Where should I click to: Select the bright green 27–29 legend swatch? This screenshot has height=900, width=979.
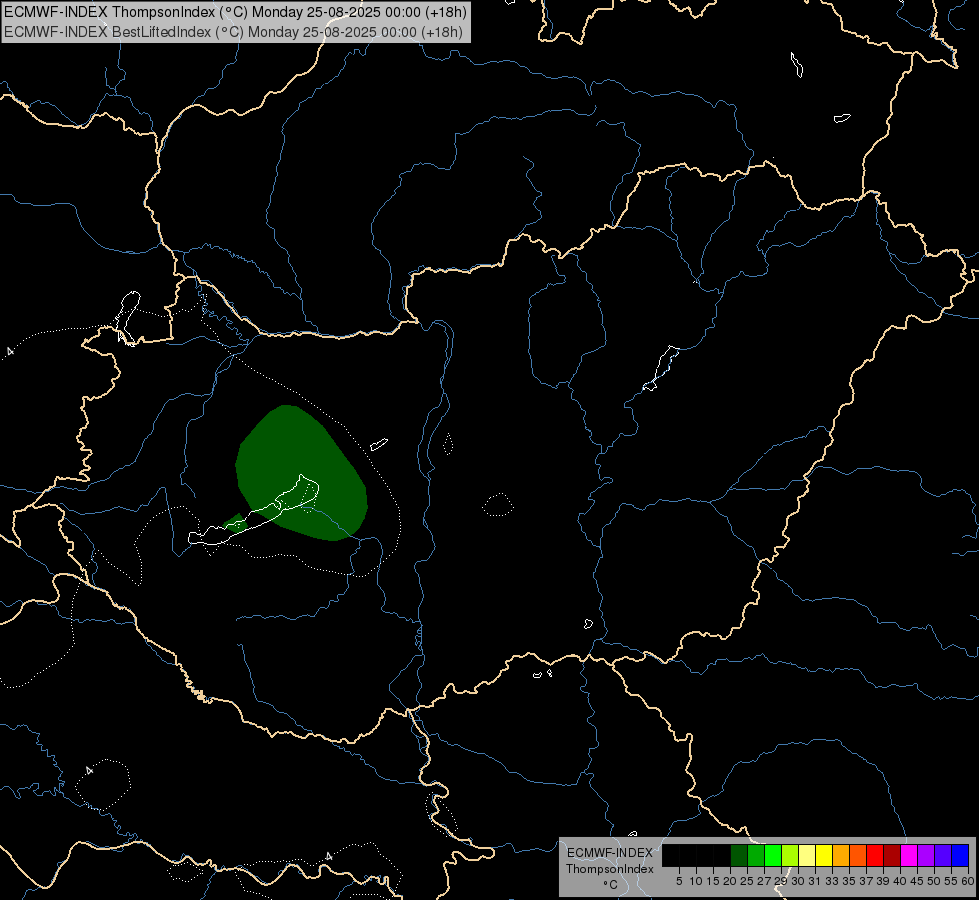coord(773,855)
